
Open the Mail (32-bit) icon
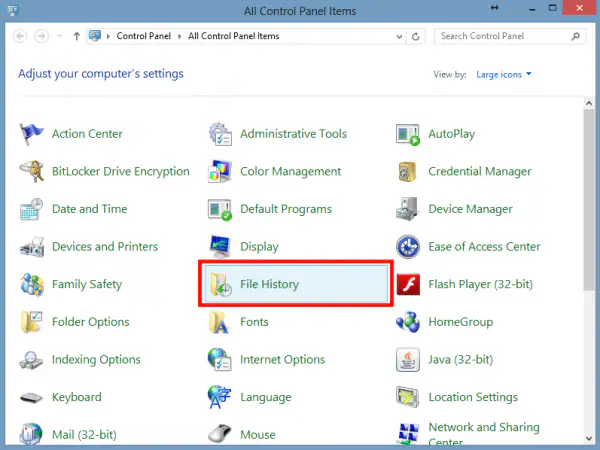(x=31, y=434)
